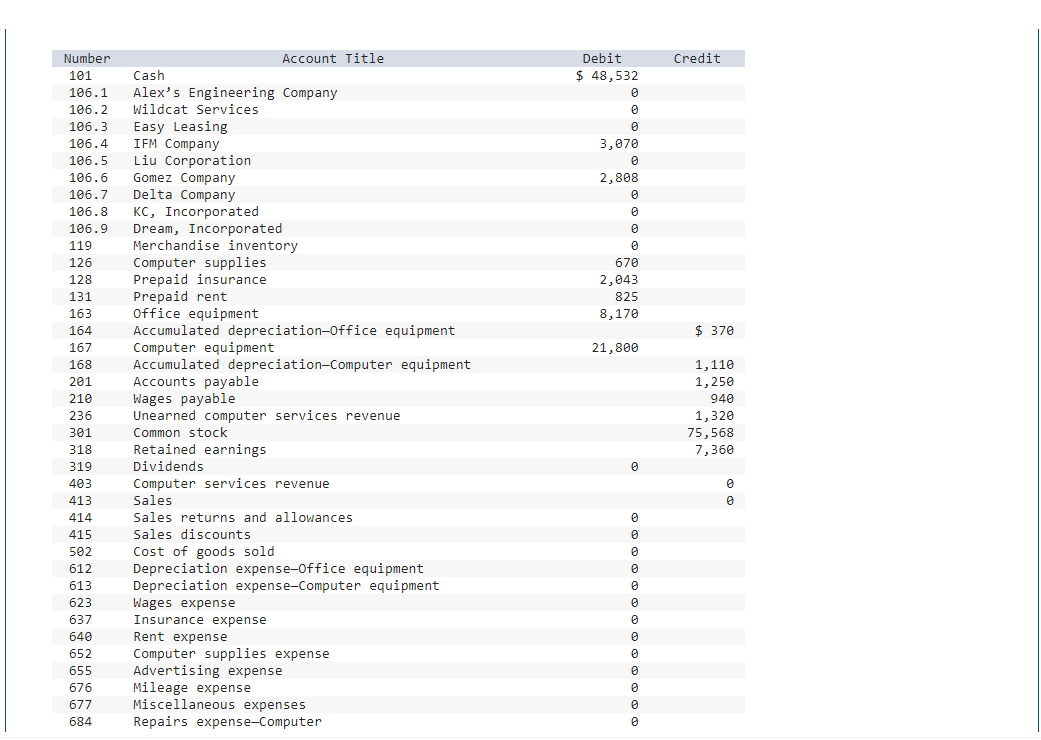Click account number 106.4

pos(88,143)
